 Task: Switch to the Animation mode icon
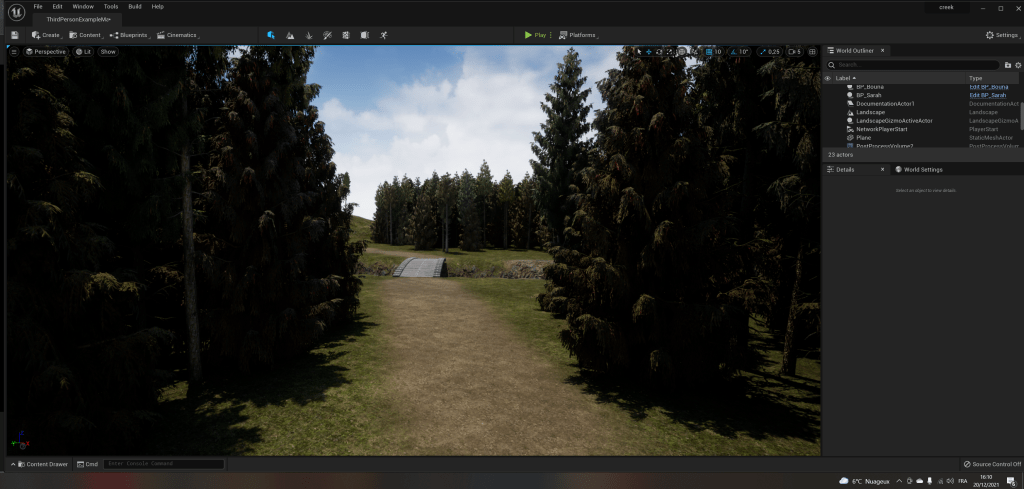tap(383, 35)
